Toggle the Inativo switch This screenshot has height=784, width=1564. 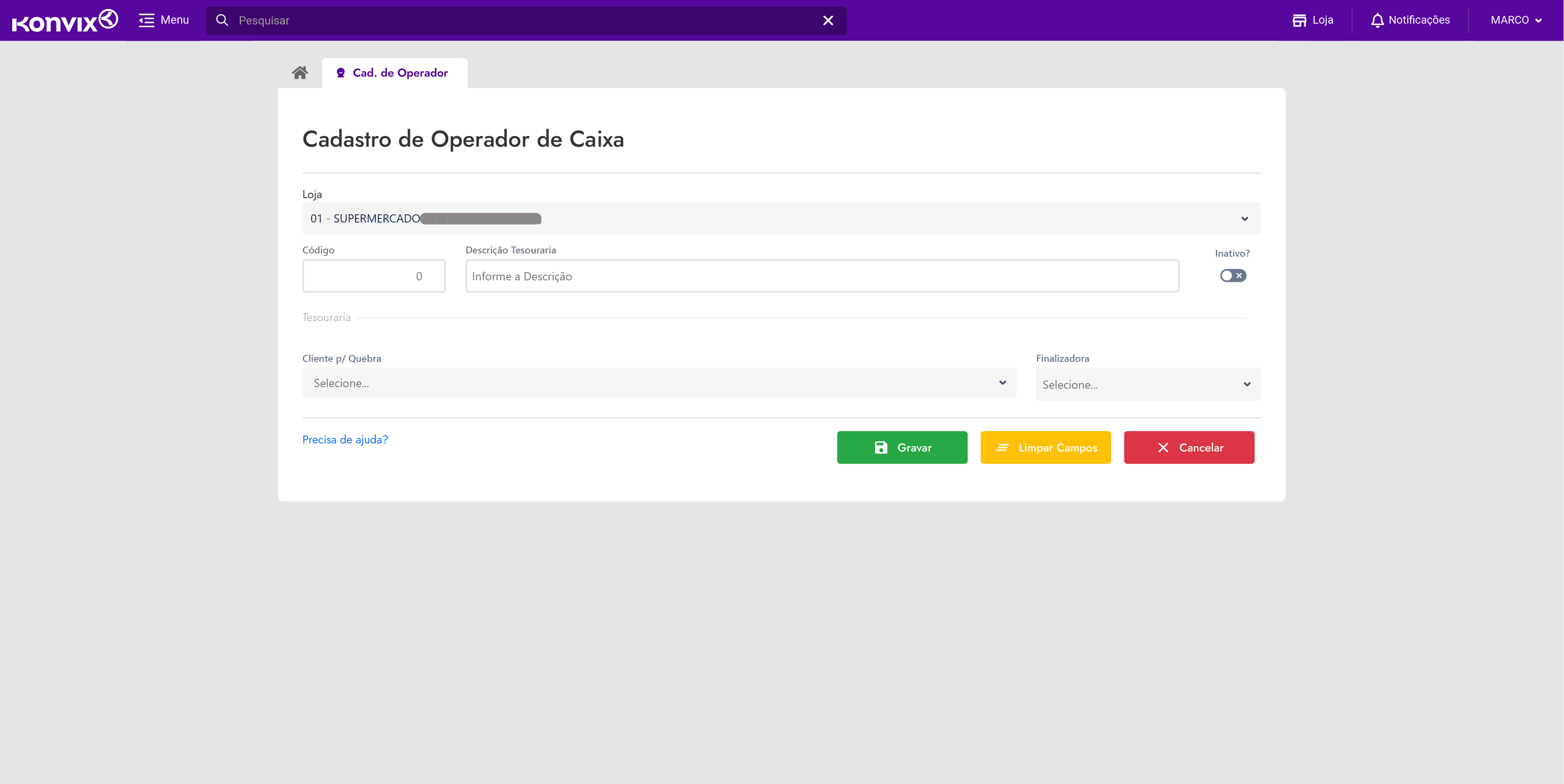click(1233, 275)
